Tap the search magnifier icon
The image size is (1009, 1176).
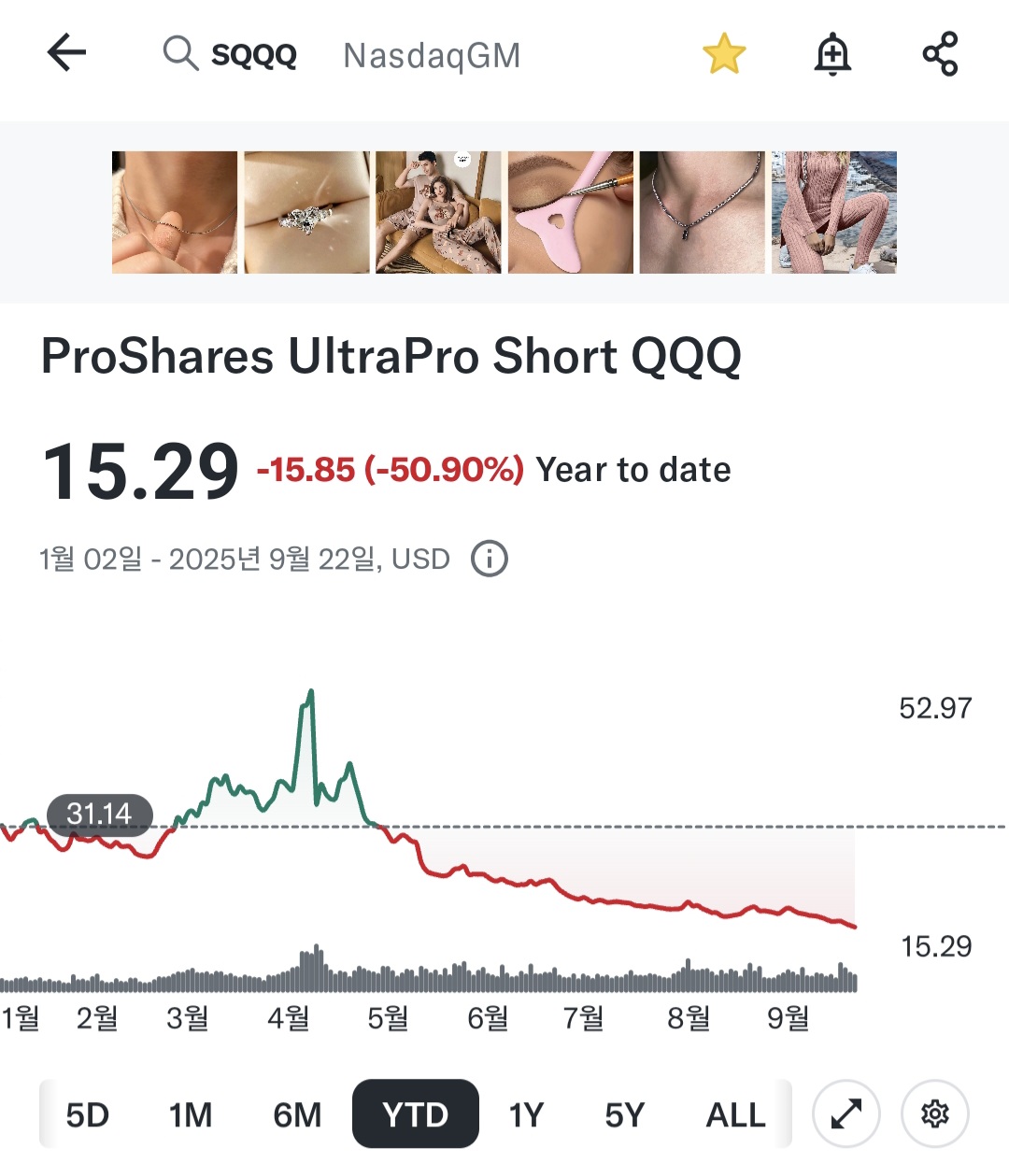[x=179, y=54]
